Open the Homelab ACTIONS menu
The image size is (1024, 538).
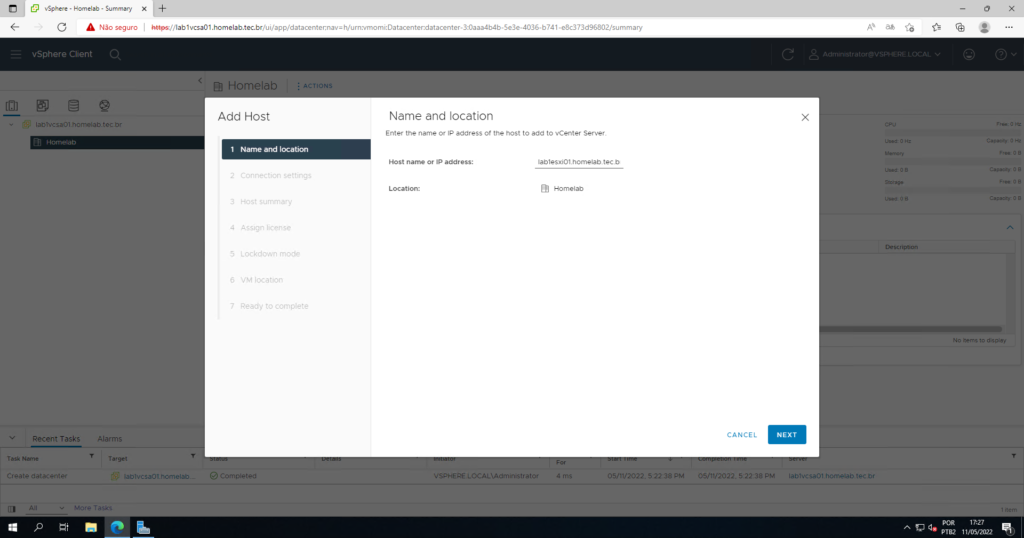[x=315, y=86]
